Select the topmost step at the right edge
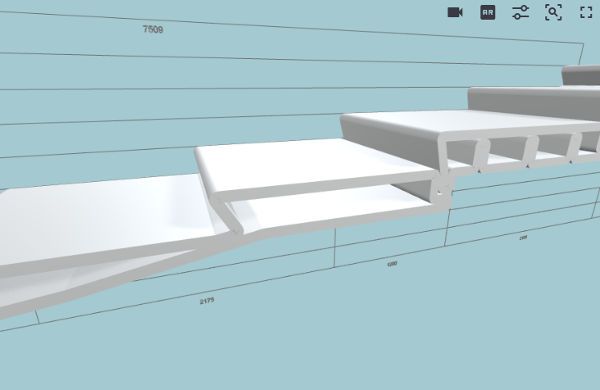Screen dimensions: 600x390 click(x=581, y=75)
